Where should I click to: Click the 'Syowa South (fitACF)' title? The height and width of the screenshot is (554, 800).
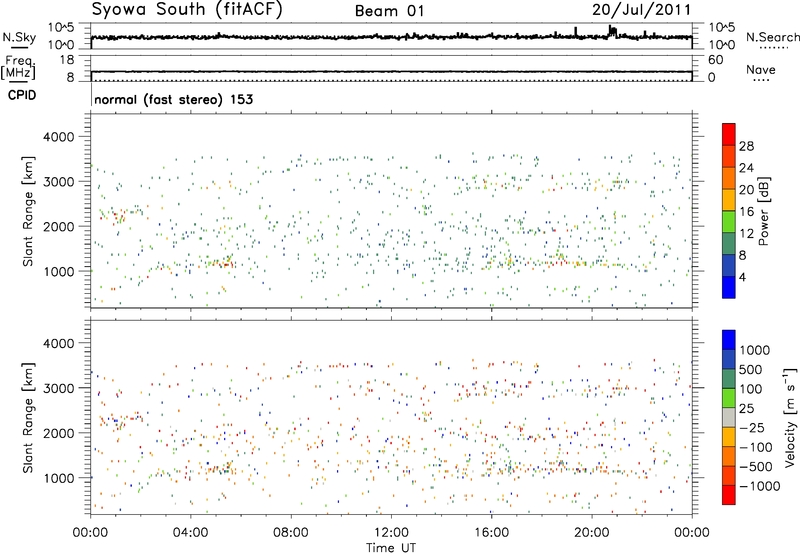click(187, 10)
